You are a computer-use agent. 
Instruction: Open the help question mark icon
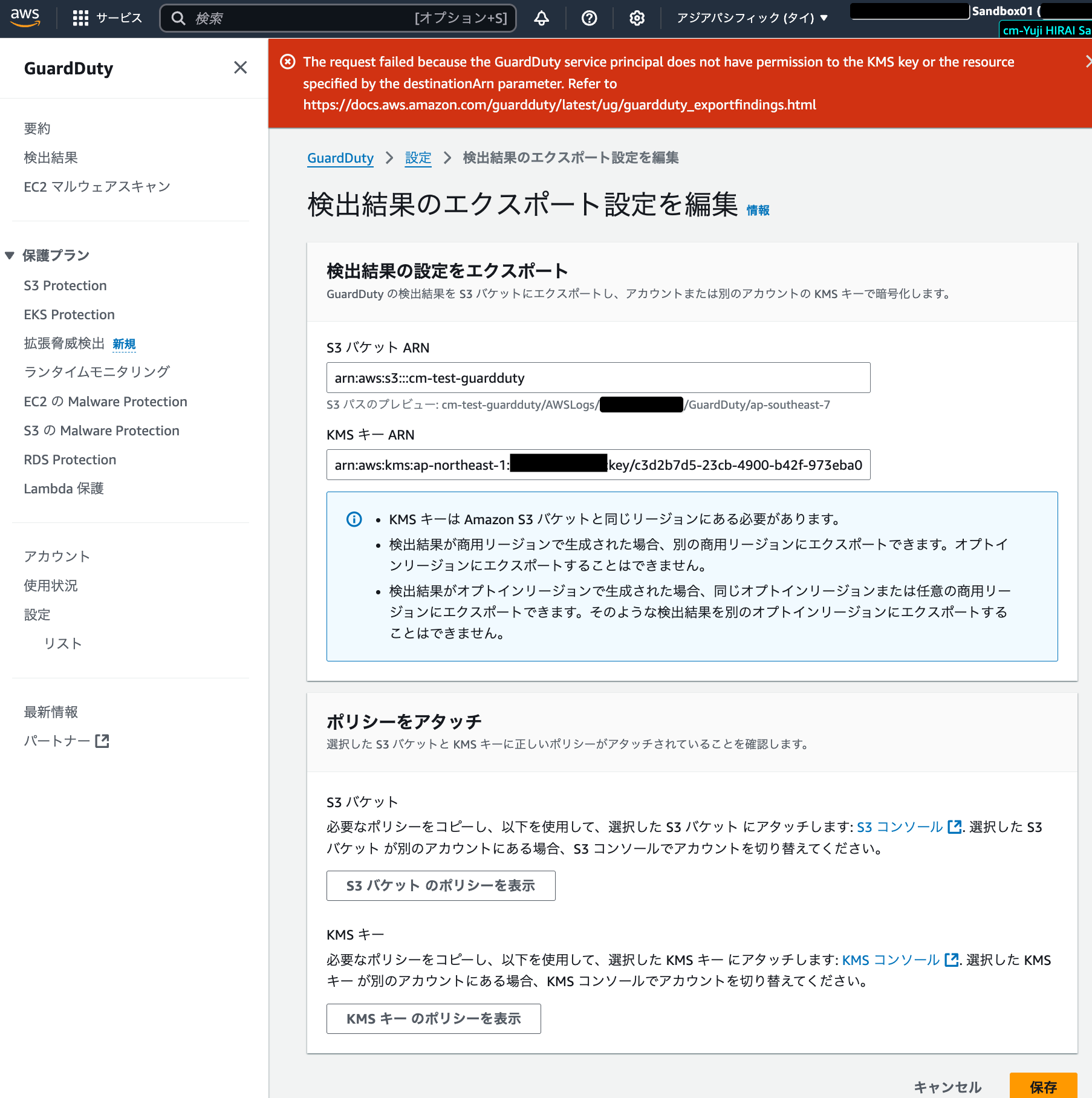tap(589, 18)
